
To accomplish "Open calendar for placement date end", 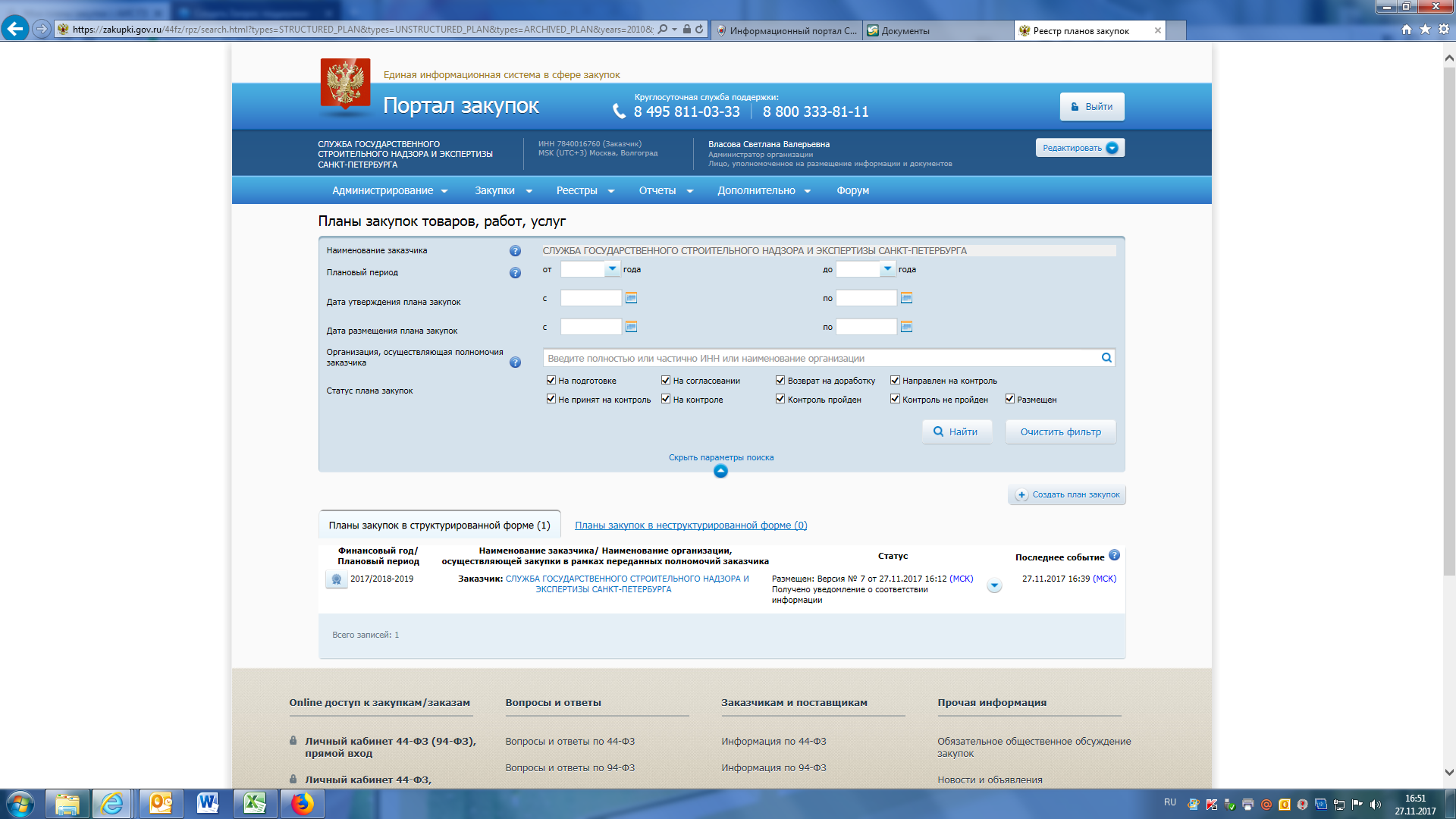I will tap(906, 327).
